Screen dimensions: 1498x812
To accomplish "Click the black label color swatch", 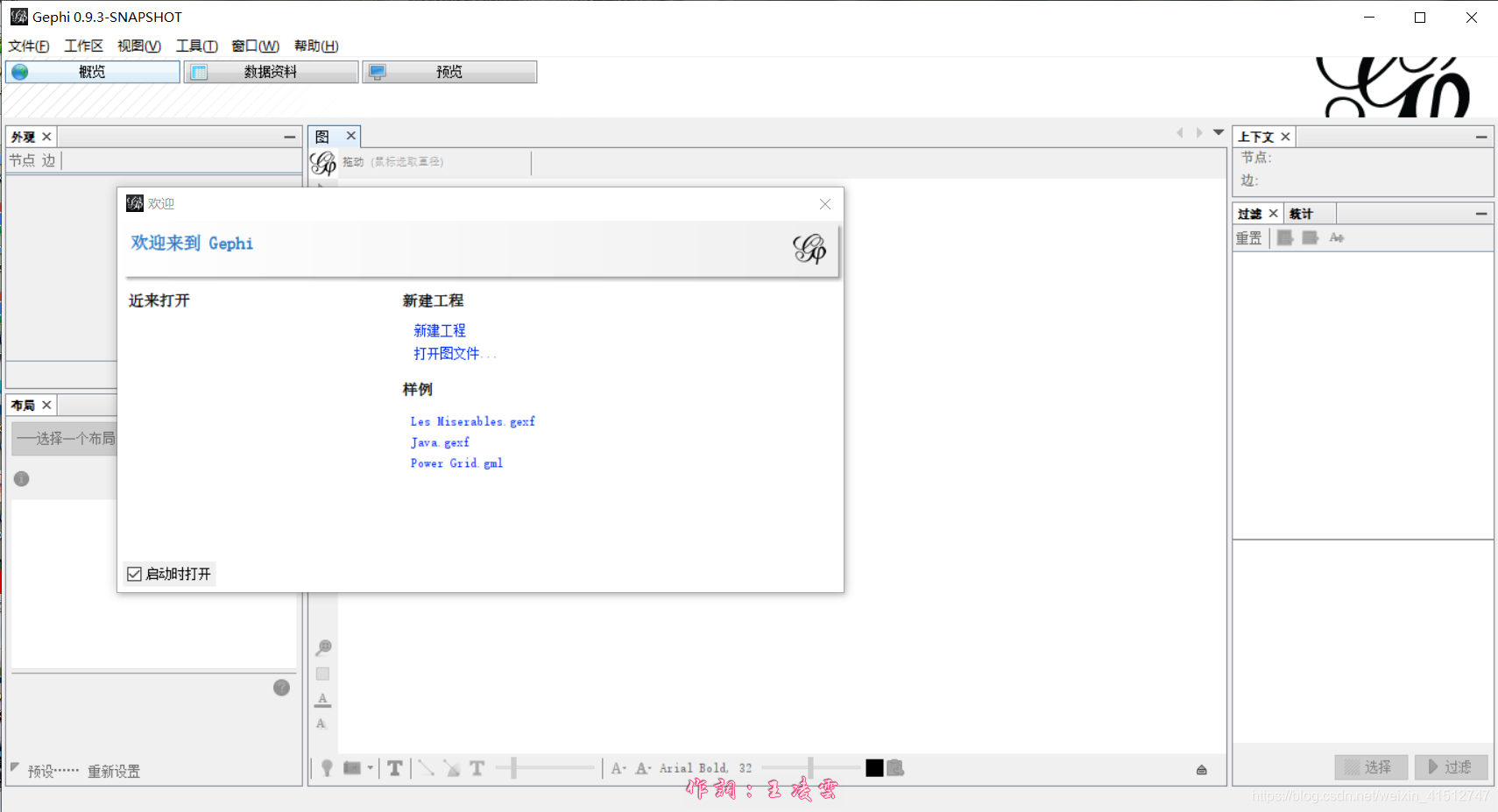I will [x=874, y=768].
